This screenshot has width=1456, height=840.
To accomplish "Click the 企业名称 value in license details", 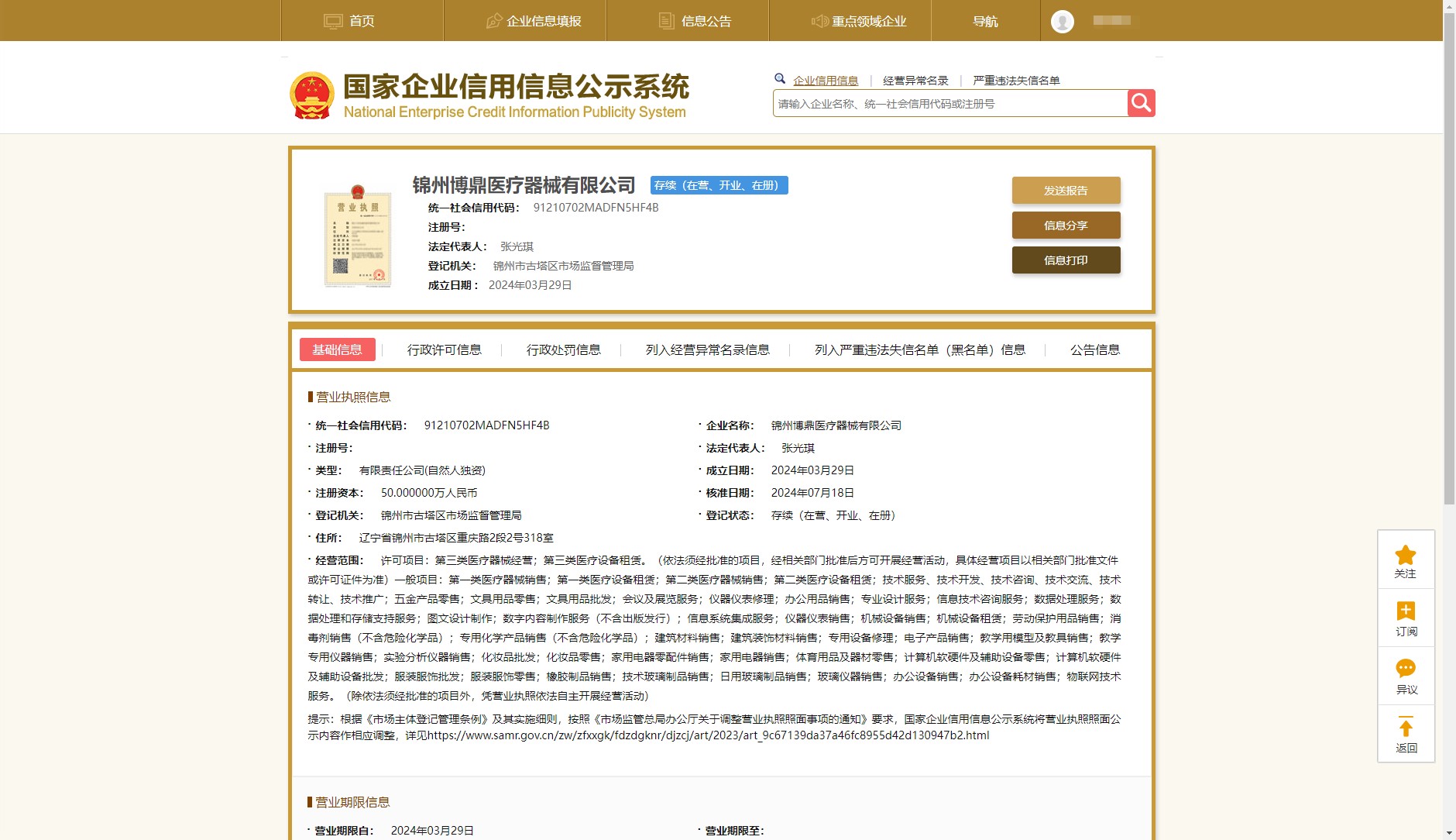I will pos(836,425).
